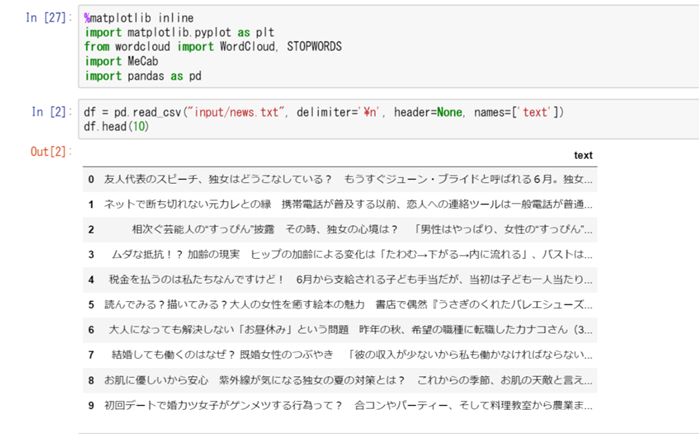Click the first code cell with matplotlib imports
The height and width of the screenshot is (434, 699).
click(389, 46)
